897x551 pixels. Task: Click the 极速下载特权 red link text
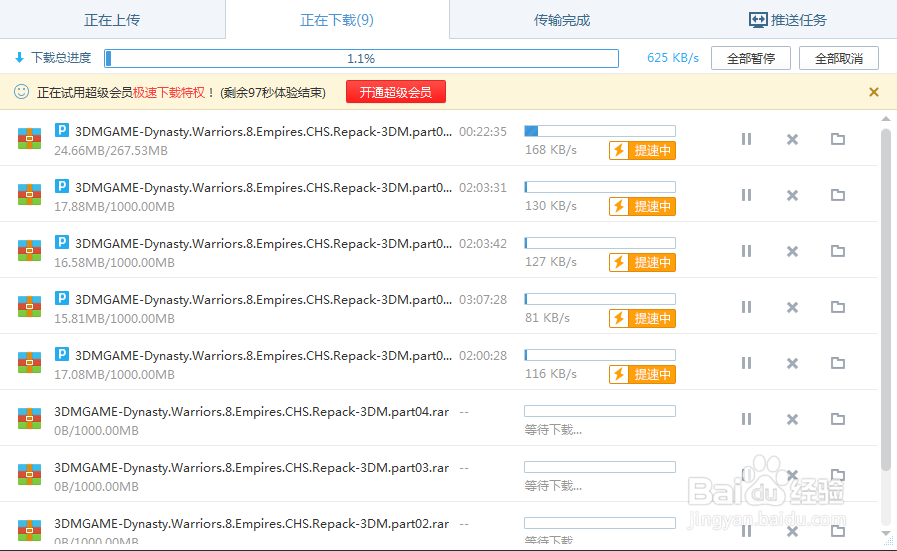pyautogui.click(x=169, y=93)
